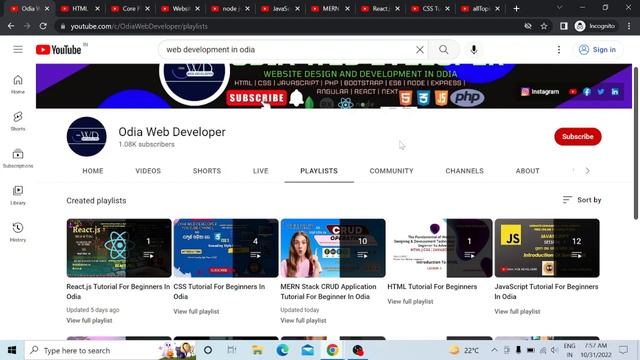Open the Twitter icon in channel banner
640x360 pixels.
[x=600, y=92]
